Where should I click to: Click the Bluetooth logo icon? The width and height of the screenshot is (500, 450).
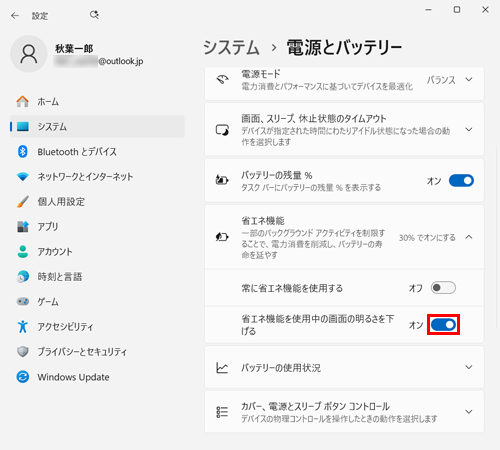[23, 152]
